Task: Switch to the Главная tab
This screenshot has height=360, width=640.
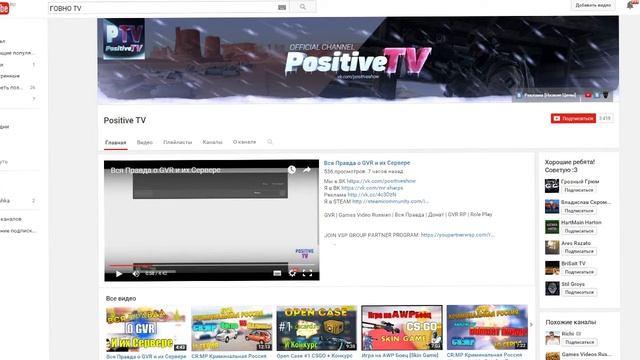Action: pos(116,142)
